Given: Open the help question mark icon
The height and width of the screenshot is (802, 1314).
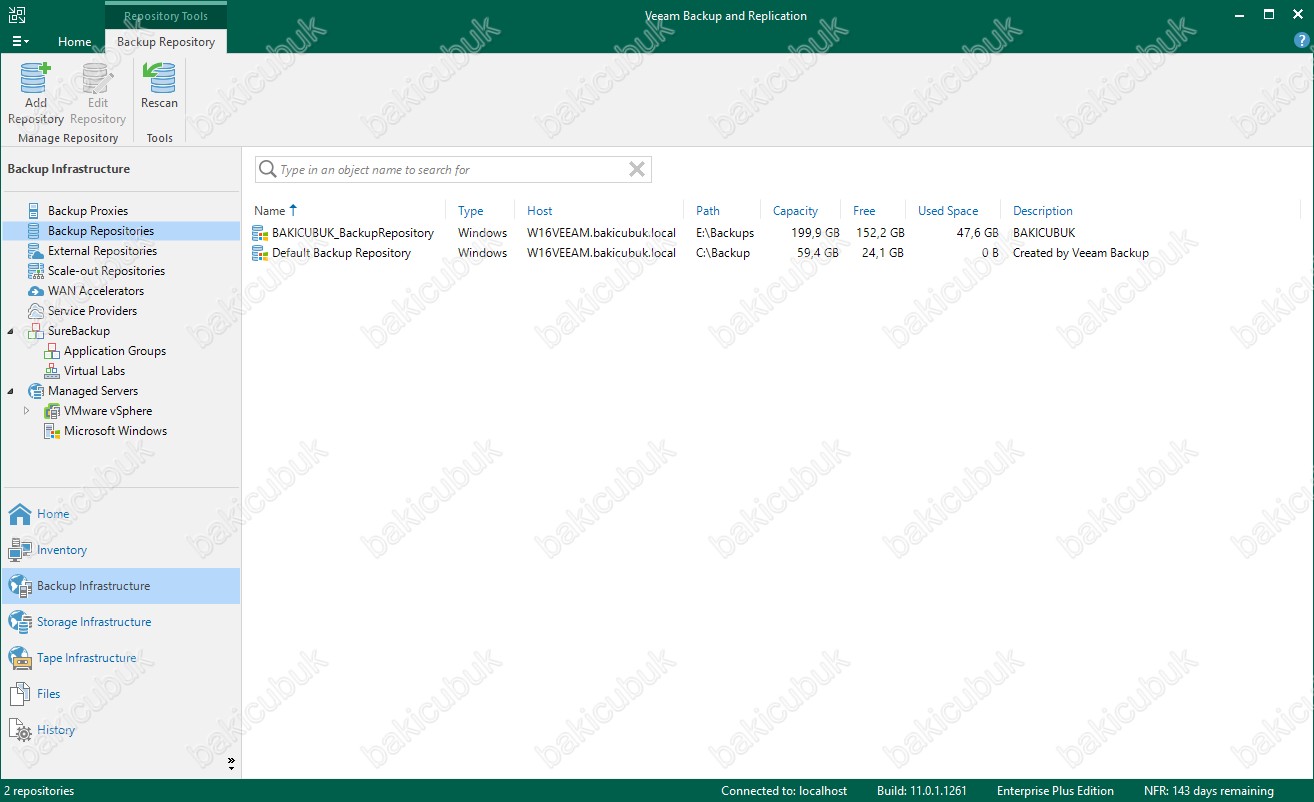Looking at the screenshot, I should (x=1301, y=41).
